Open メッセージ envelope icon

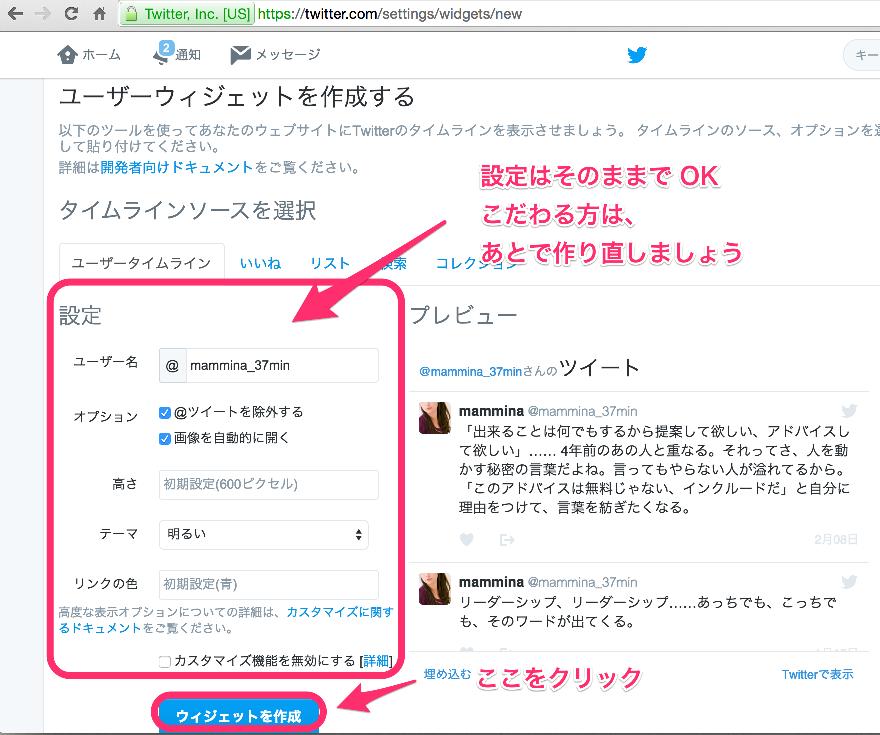pos(240,54)
